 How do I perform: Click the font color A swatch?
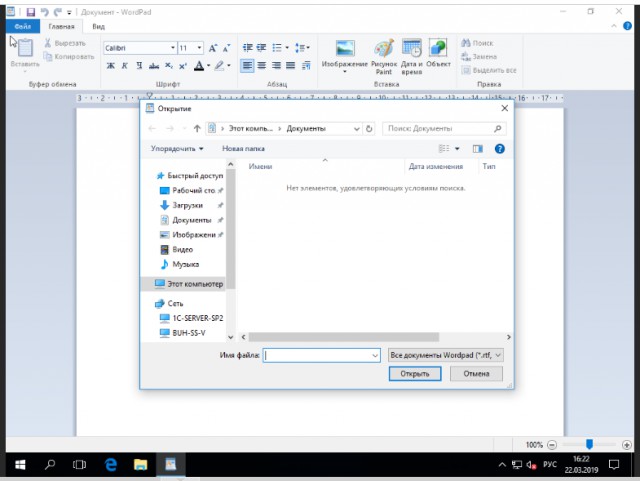pos(199,65)
